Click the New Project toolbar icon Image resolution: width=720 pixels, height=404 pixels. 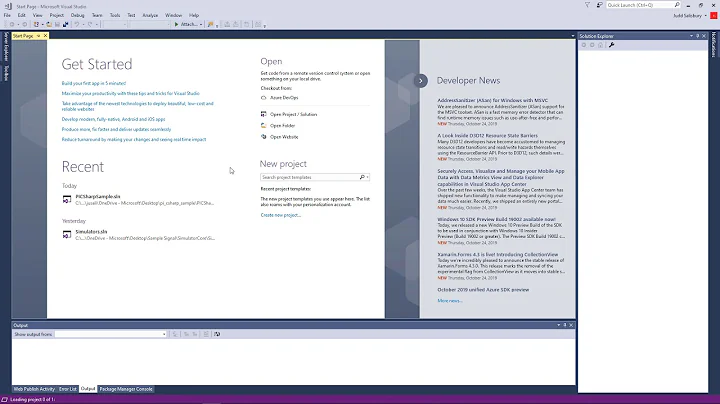[36, 24]
